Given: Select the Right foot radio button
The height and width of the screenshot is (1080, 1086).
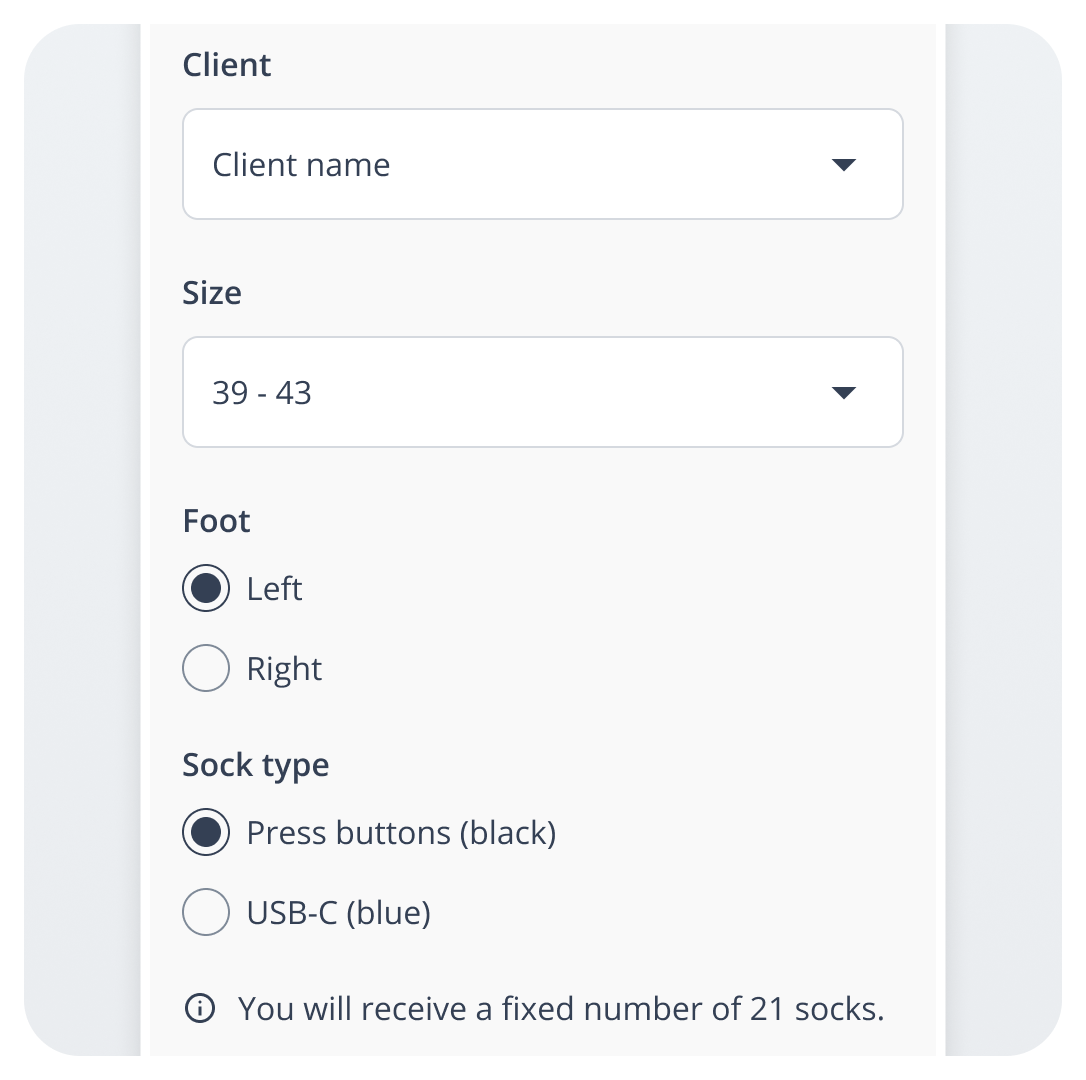Looking at the screenshot, I should point(206,669).
